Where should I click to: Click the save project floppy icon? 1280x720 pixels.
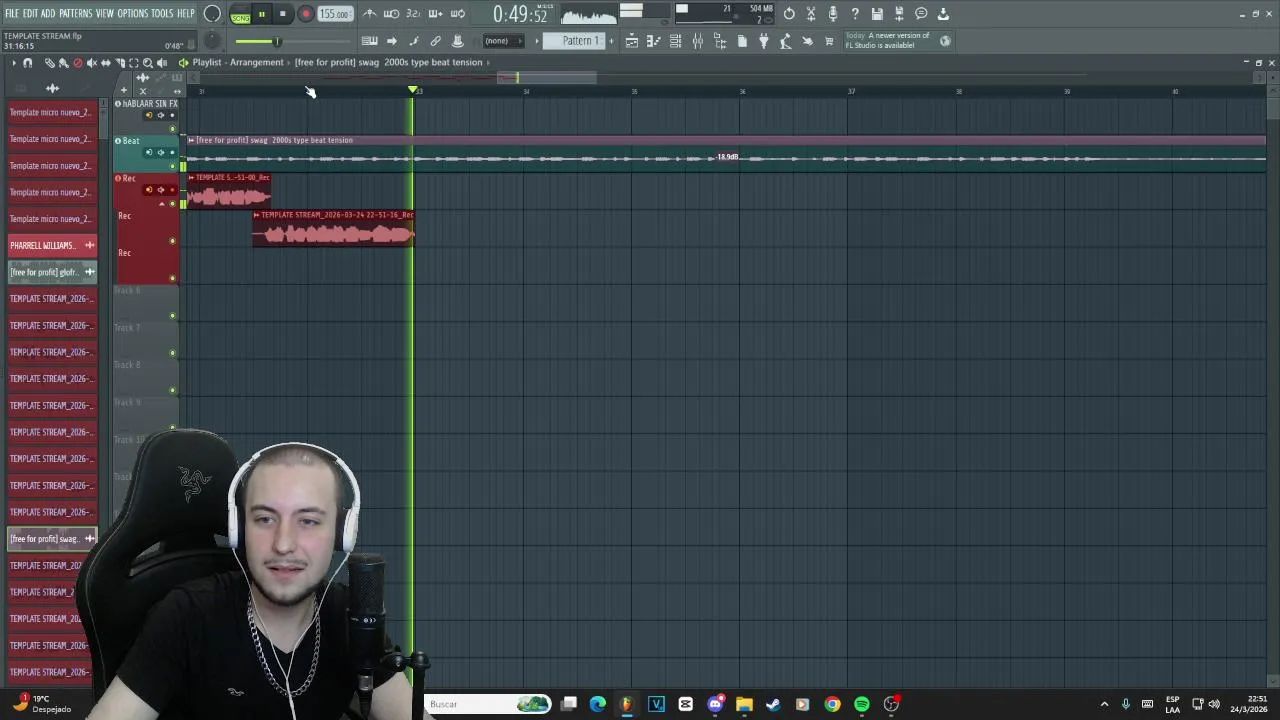877,14
